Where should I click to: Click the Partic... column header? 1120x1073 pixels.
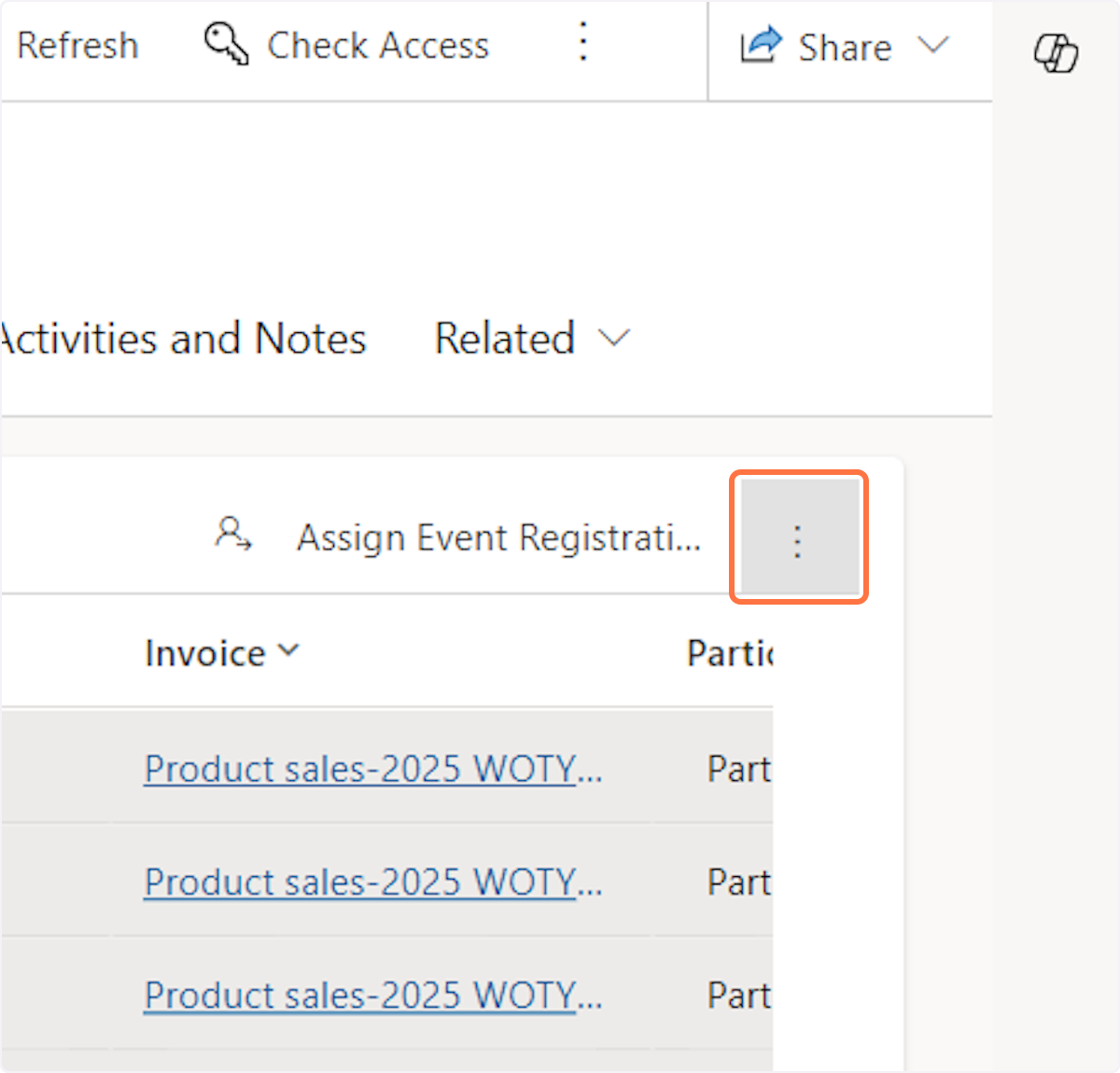[730, 653]
